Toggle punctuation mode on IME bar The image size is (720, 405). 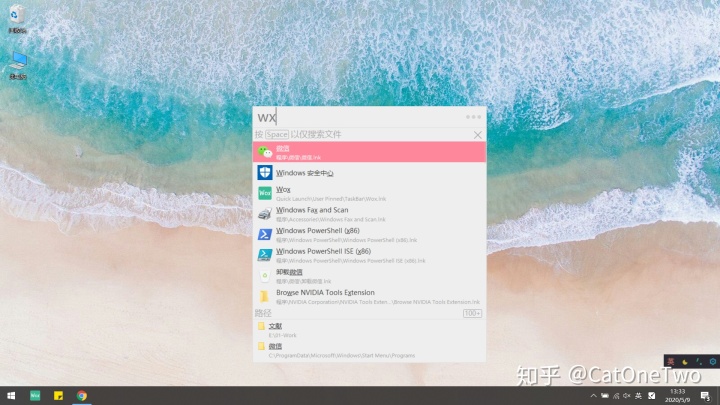[x=699, y=362]
